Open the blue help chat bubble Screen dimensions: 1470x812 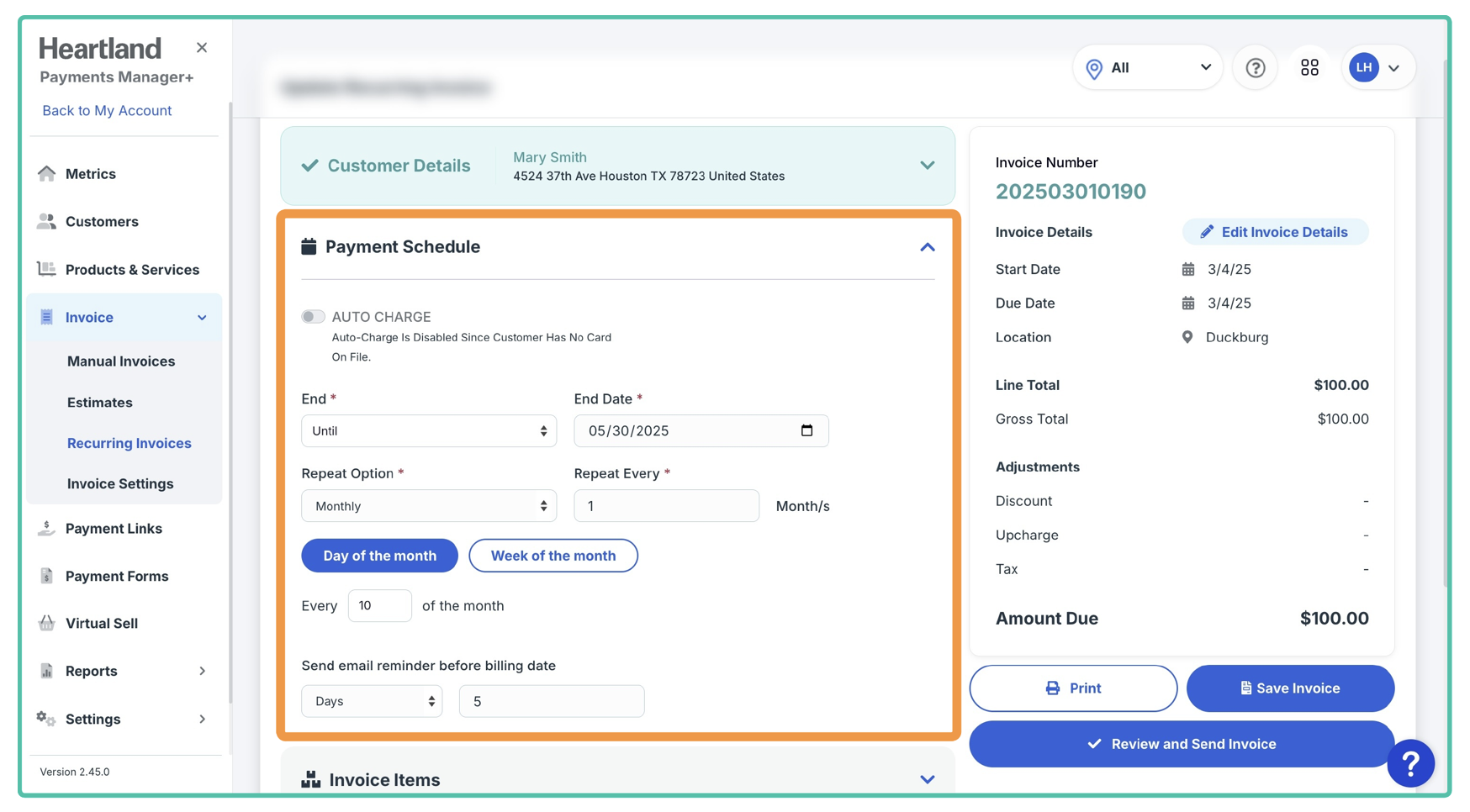pos(1410,763)
